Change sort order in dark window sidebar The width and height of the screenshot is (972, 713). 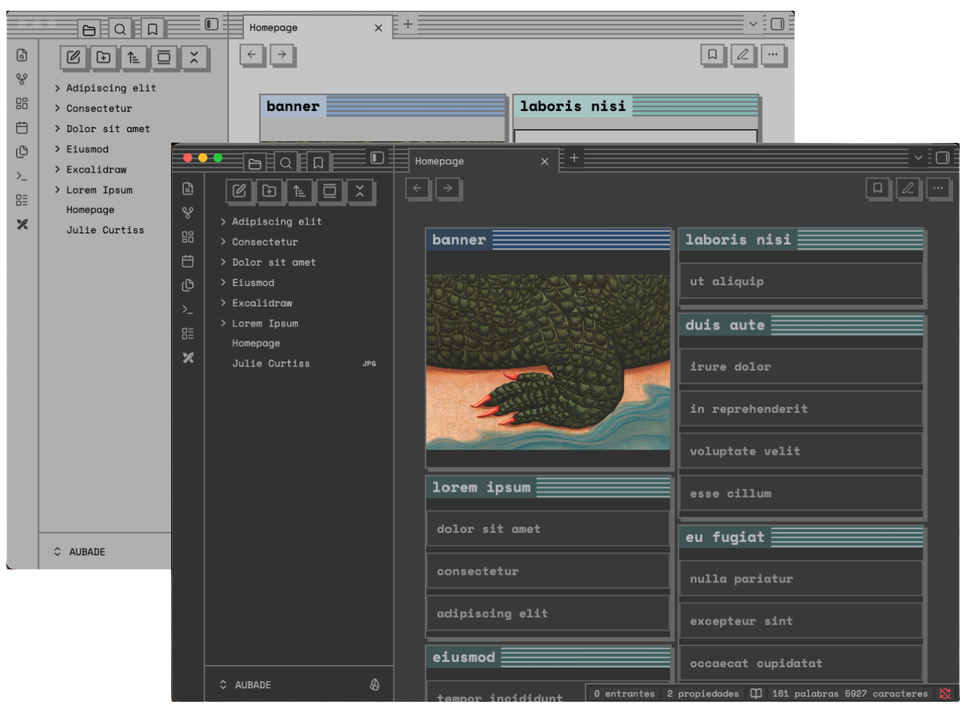point(299,191)
